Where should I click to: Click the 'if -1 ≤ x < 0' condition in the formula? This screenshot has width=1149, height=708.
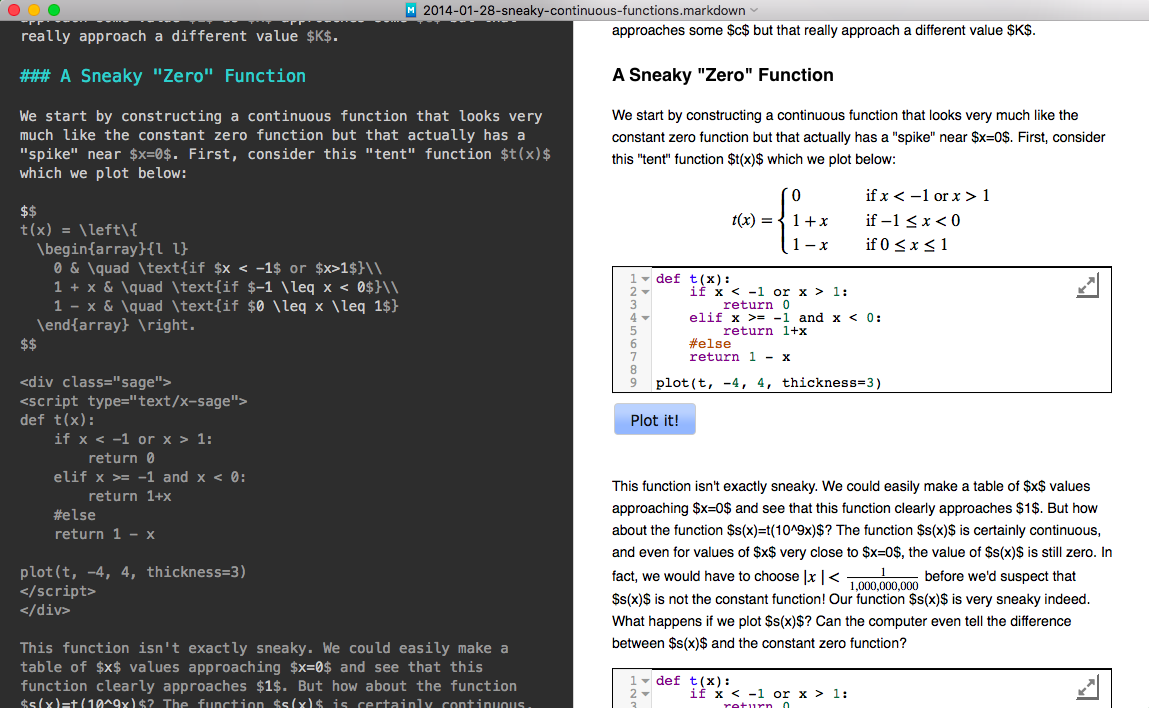912,221
